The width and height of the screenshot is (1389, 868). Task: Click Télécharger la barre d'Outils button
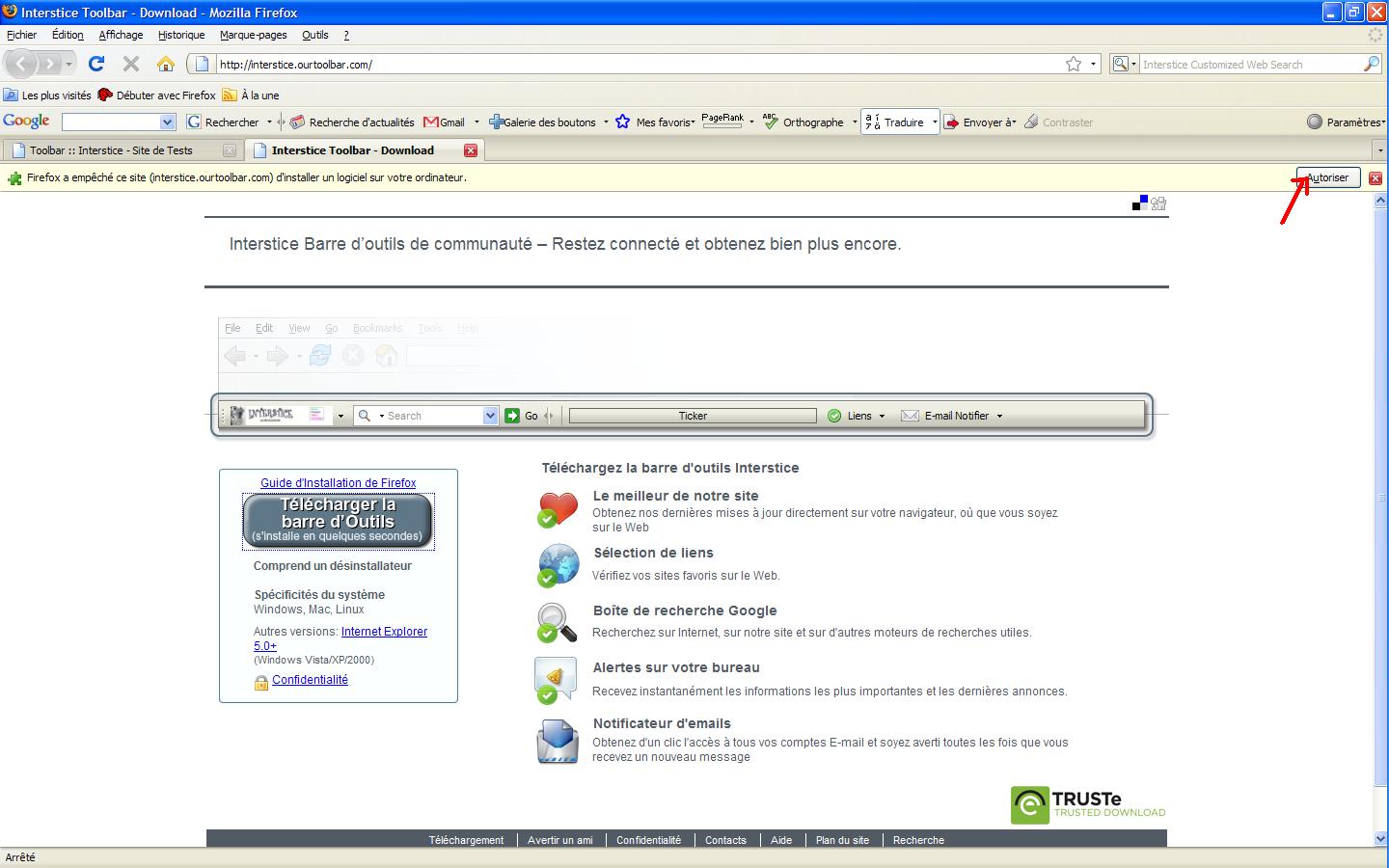[x=338, y=521]
